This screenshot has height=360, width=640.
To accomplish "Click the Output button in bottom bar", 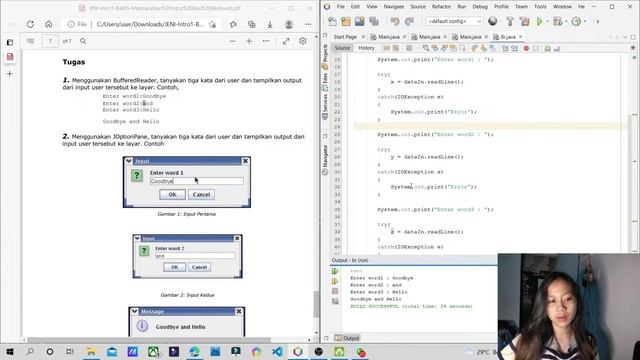I will (347, 338).
